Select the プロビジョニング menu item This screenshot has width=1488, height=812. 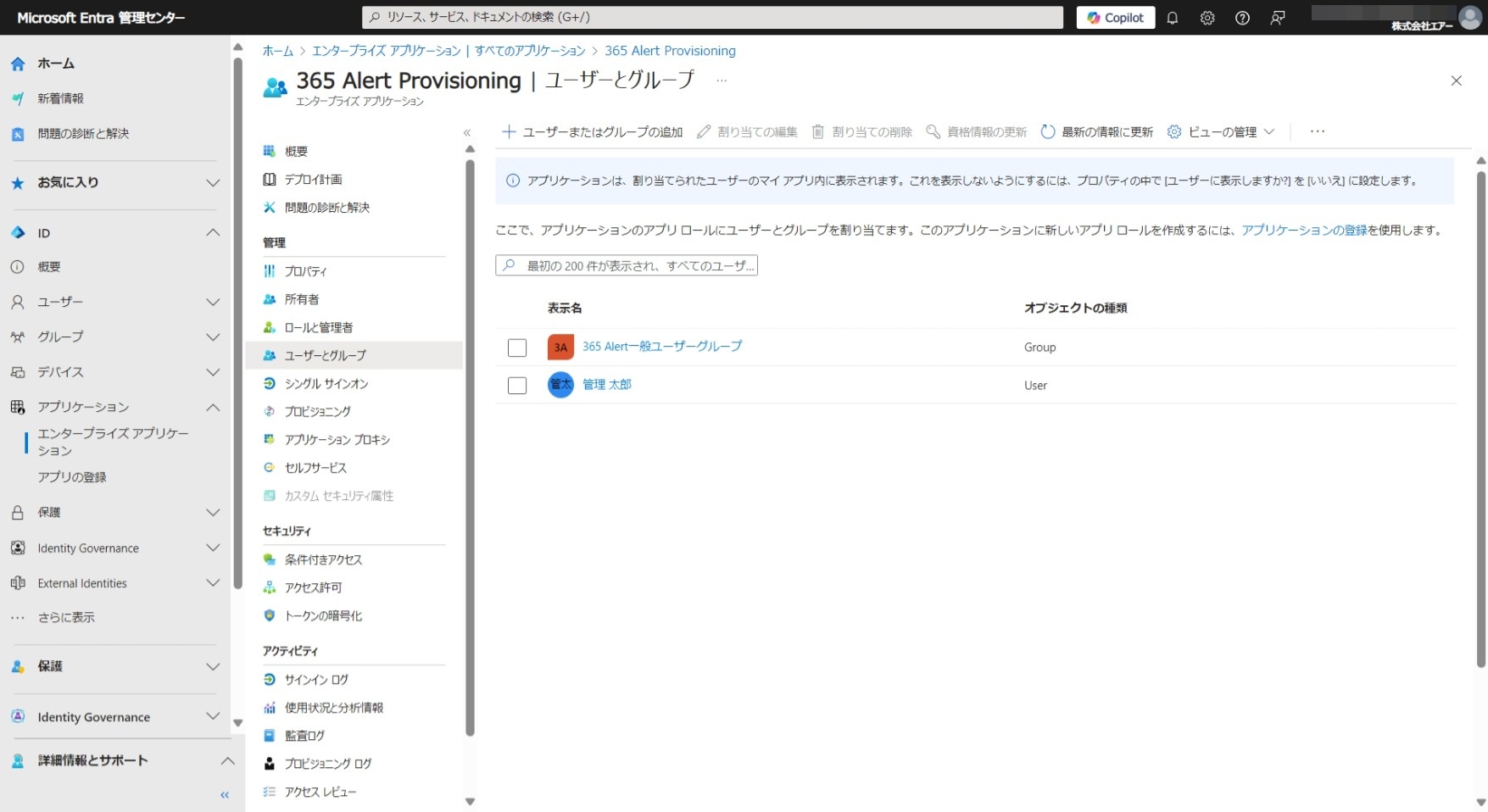[x=317, y=412]
